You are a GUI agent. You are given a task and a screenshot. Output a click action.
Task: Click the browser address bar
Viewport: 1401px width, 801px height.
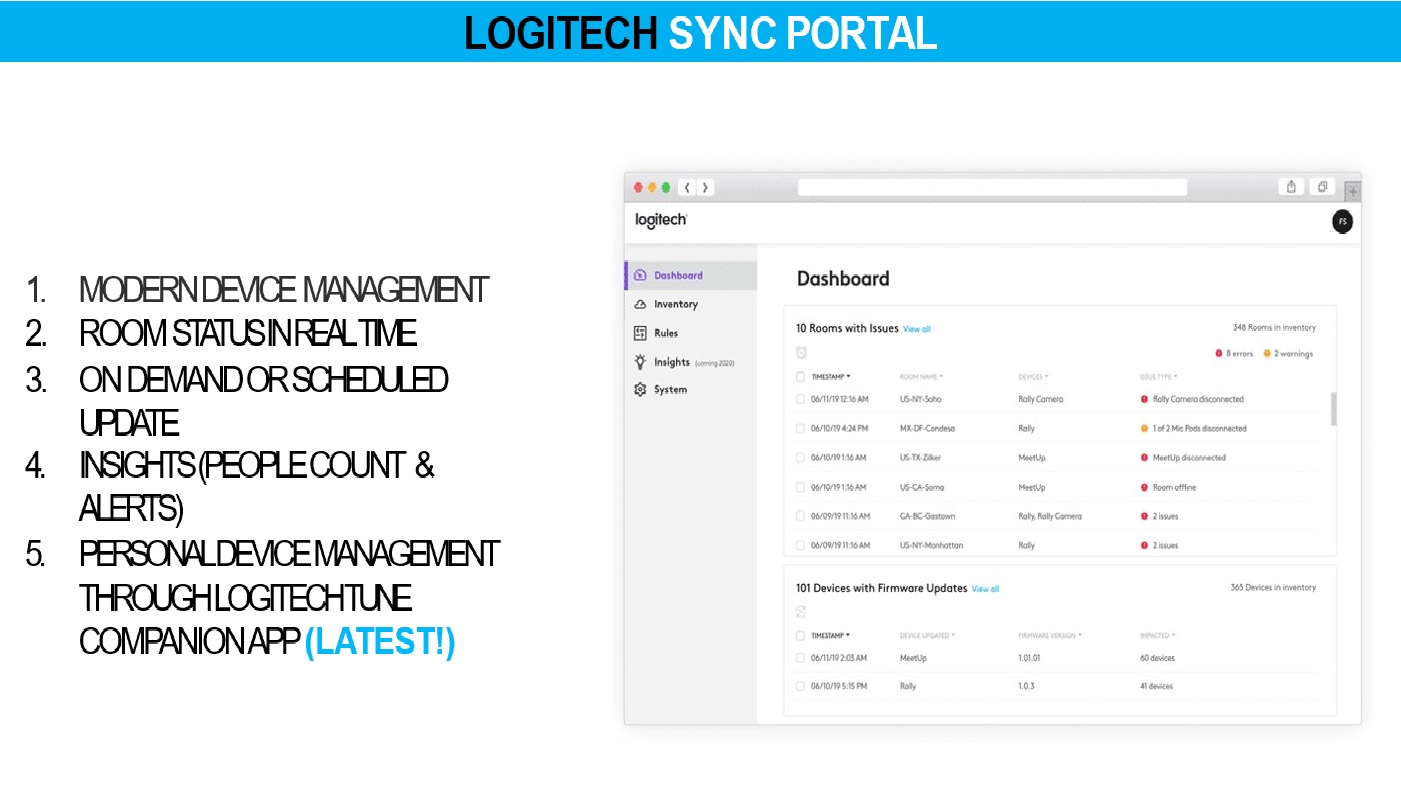(992, 187)
